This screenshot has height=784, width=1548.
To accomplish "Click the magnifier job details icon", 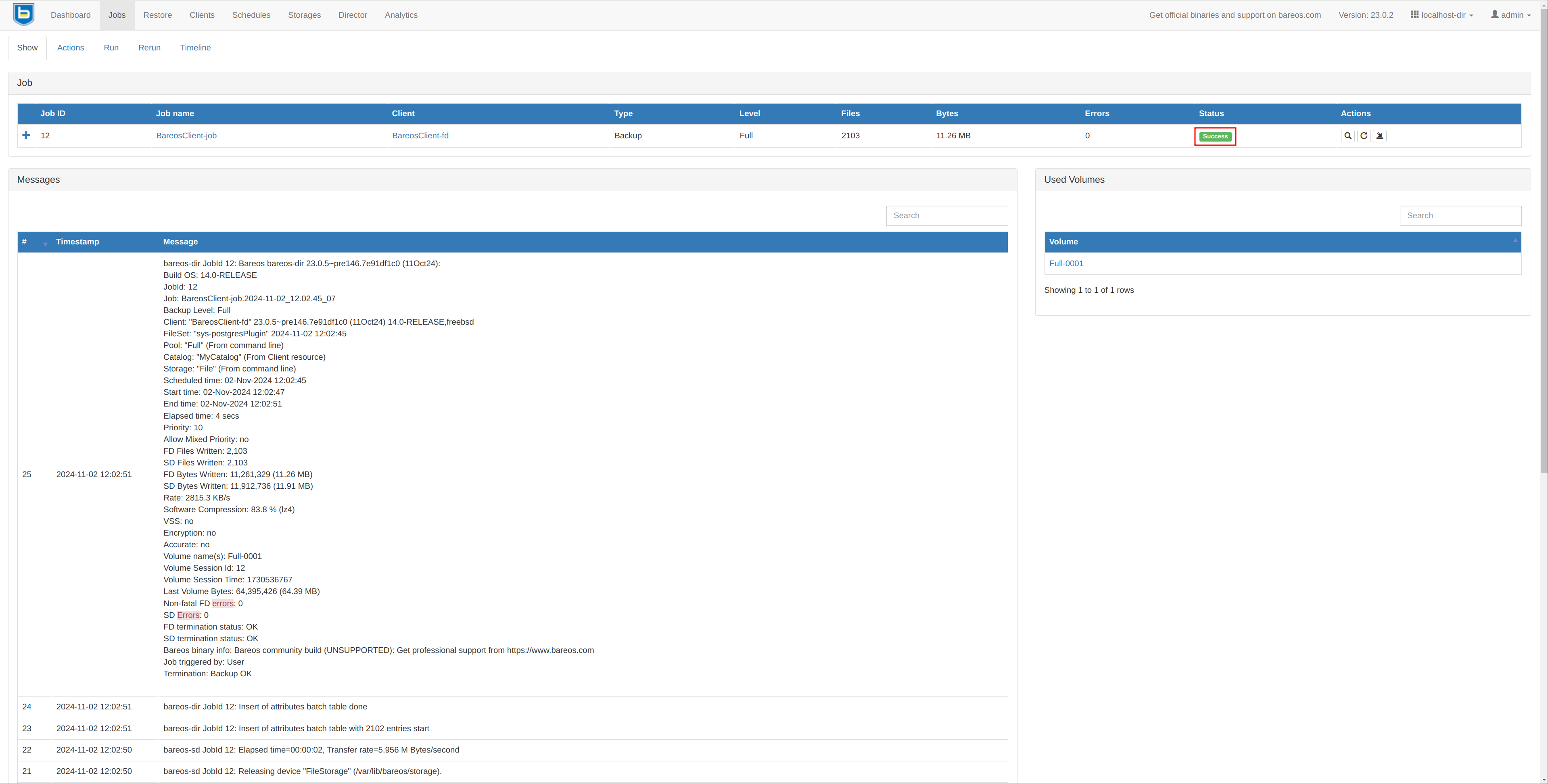I will point(1347,136).
